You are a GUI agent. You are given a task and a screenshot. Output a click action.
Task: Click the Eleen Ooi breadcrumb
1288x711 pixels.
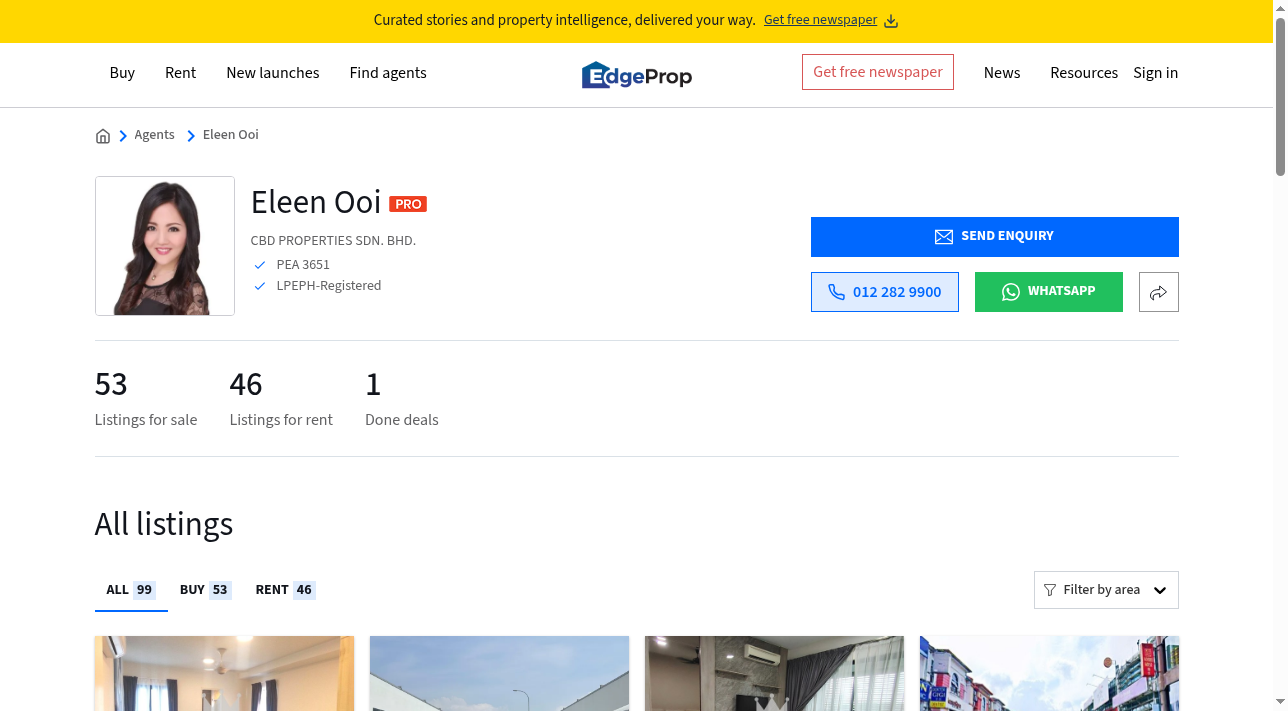231,135
